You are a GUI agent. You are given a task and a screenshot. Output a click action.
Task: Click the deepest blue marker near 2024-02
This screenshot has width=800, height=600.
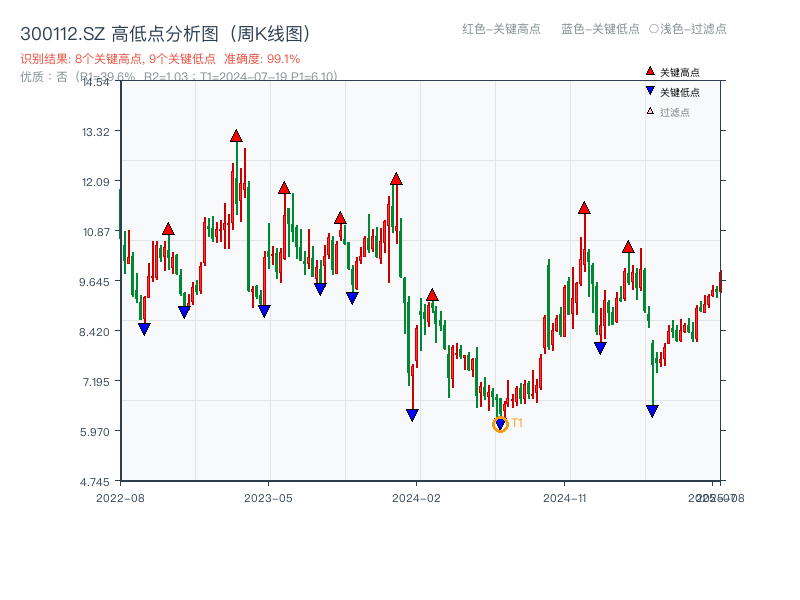[x=413, y=413]
